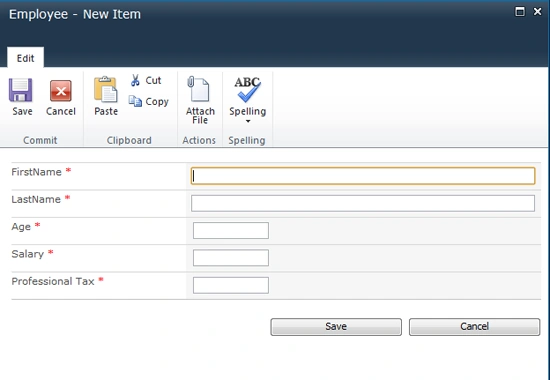
Task: Select the Cut scissors icon
Action: point(135,80)
